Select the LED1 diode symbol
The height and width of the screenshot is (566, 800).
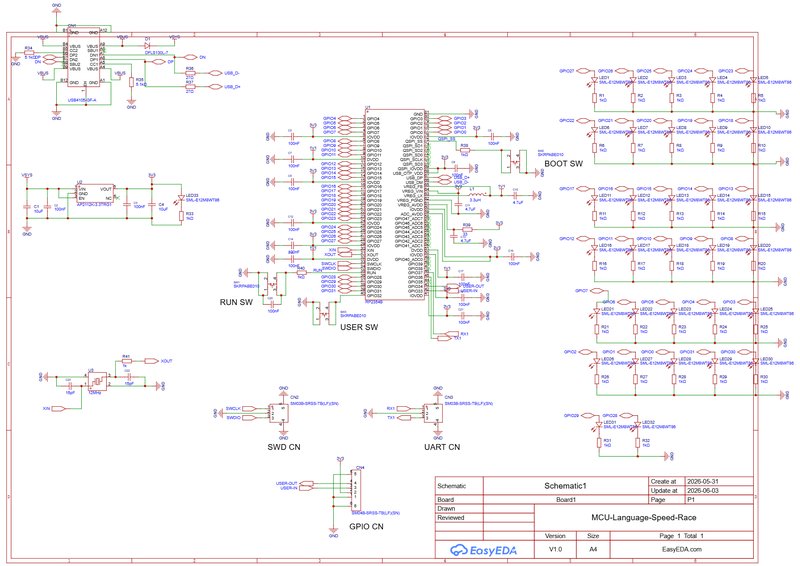coord(594,81)
